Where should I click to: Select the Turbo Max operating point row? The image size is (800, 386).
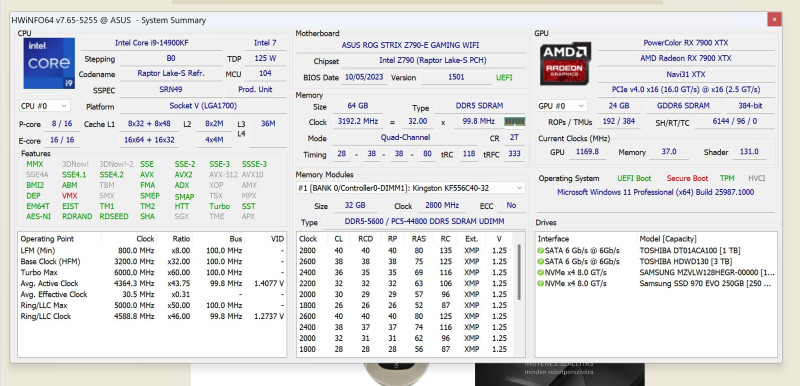(x=152, y=272)
